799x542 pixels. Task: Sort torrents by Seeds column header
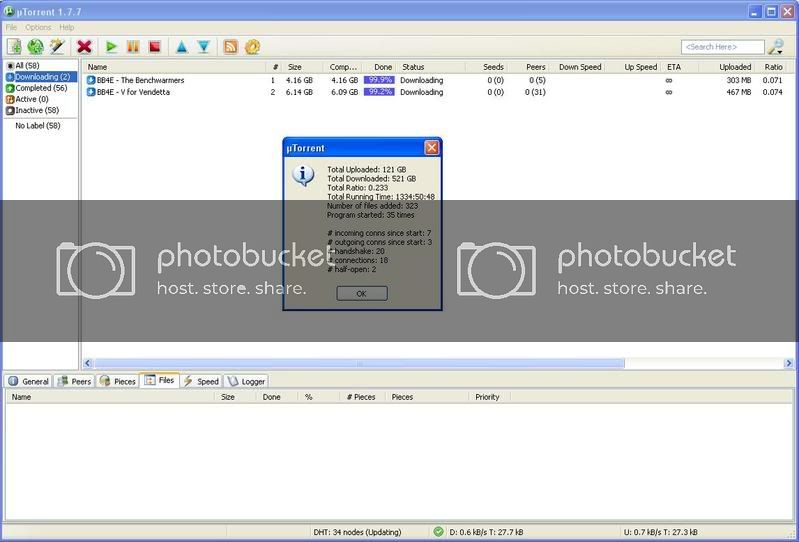point(486,67)
